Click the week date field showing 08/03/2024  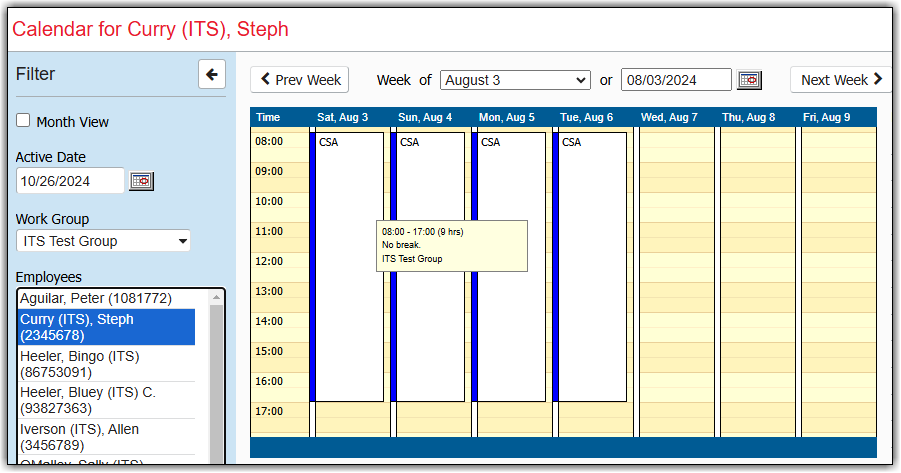pos(676,80)
